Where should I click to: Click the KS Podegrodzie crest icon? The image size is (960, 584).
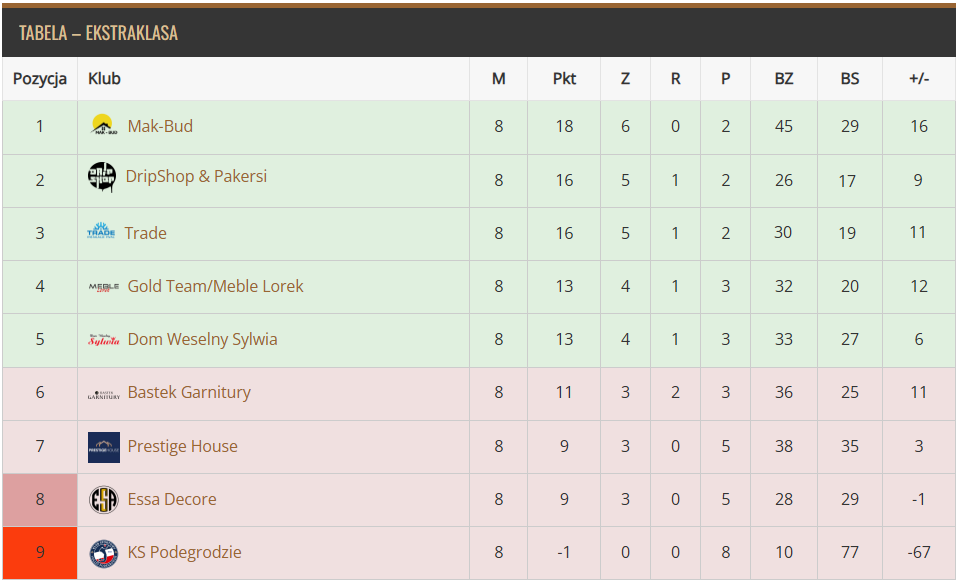click(x=104, y=553)
